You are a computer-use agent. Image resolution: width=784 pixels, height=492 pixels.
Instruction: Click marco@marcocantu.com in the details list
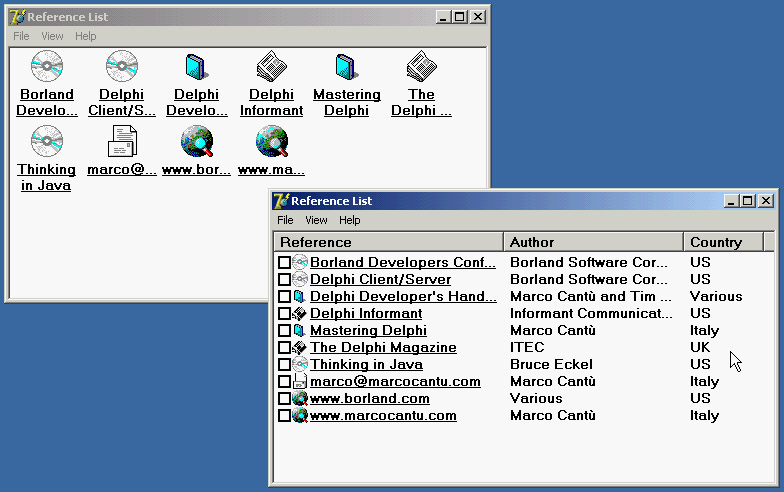click(x=395, y=382)
